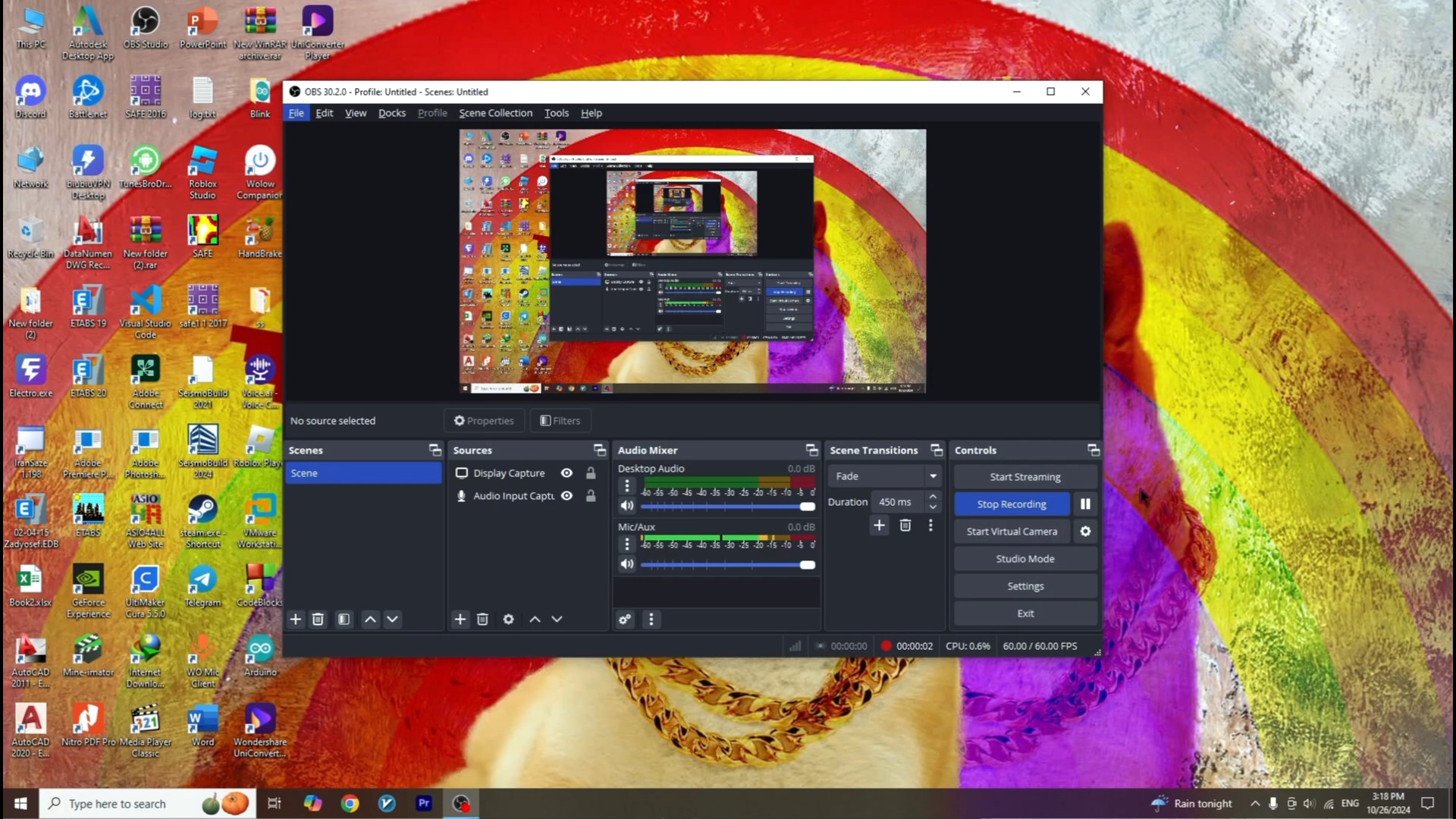Screen dimensions: 1456x819
Task: Mute Desktop Audio speaker icon
Action: (x=626, y=506)
